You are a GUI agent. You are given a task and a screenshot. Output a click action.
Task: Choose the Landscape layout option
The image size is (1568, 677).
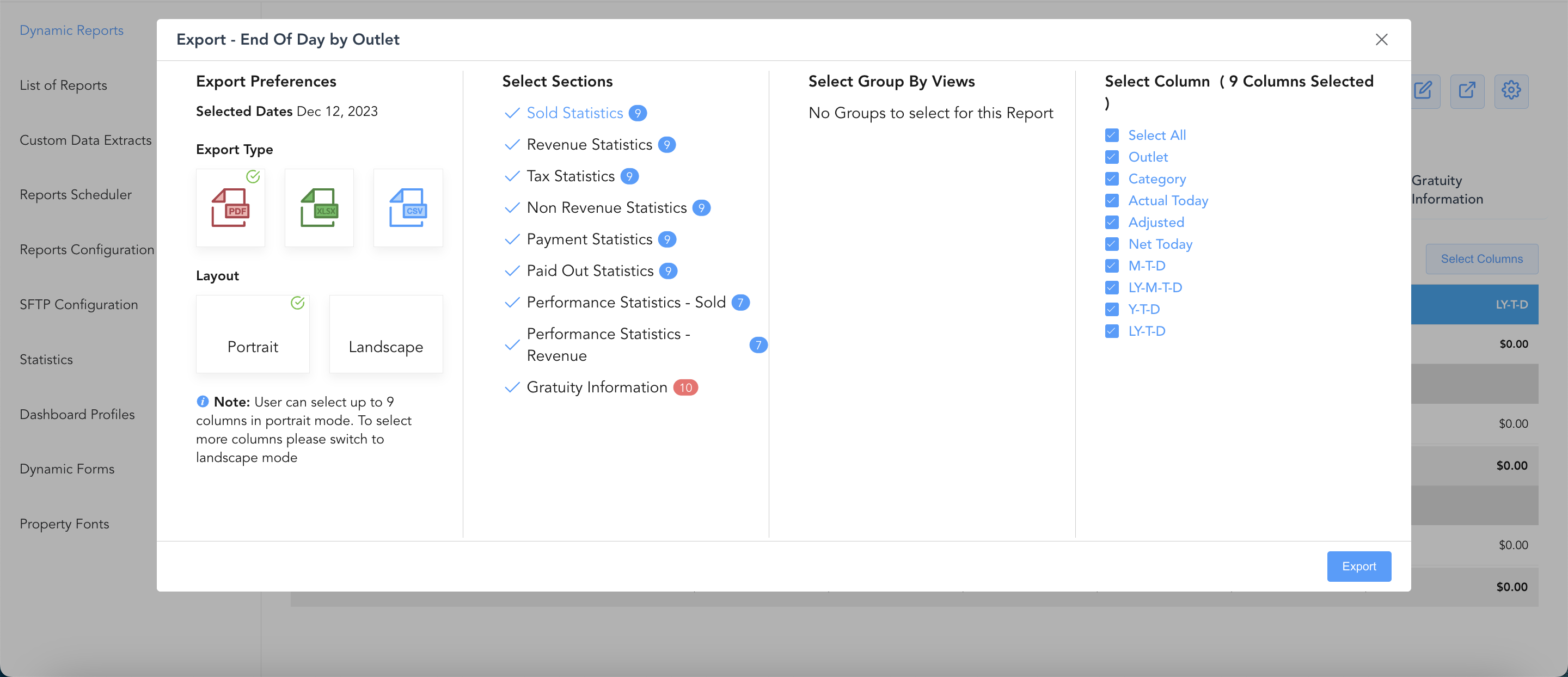click(385, 335)
